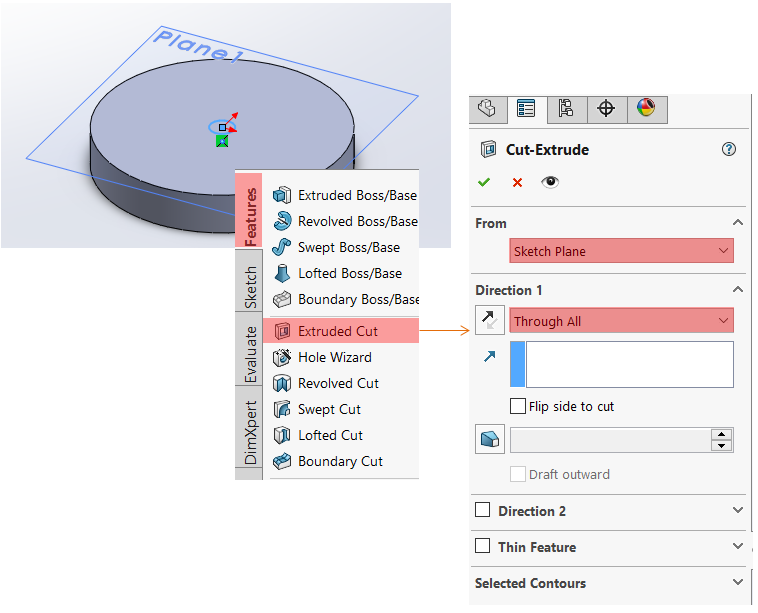Viewport: 758px width, 613px height.
Task: Choose the Swept Boss/Base text label
Action: 349,248
